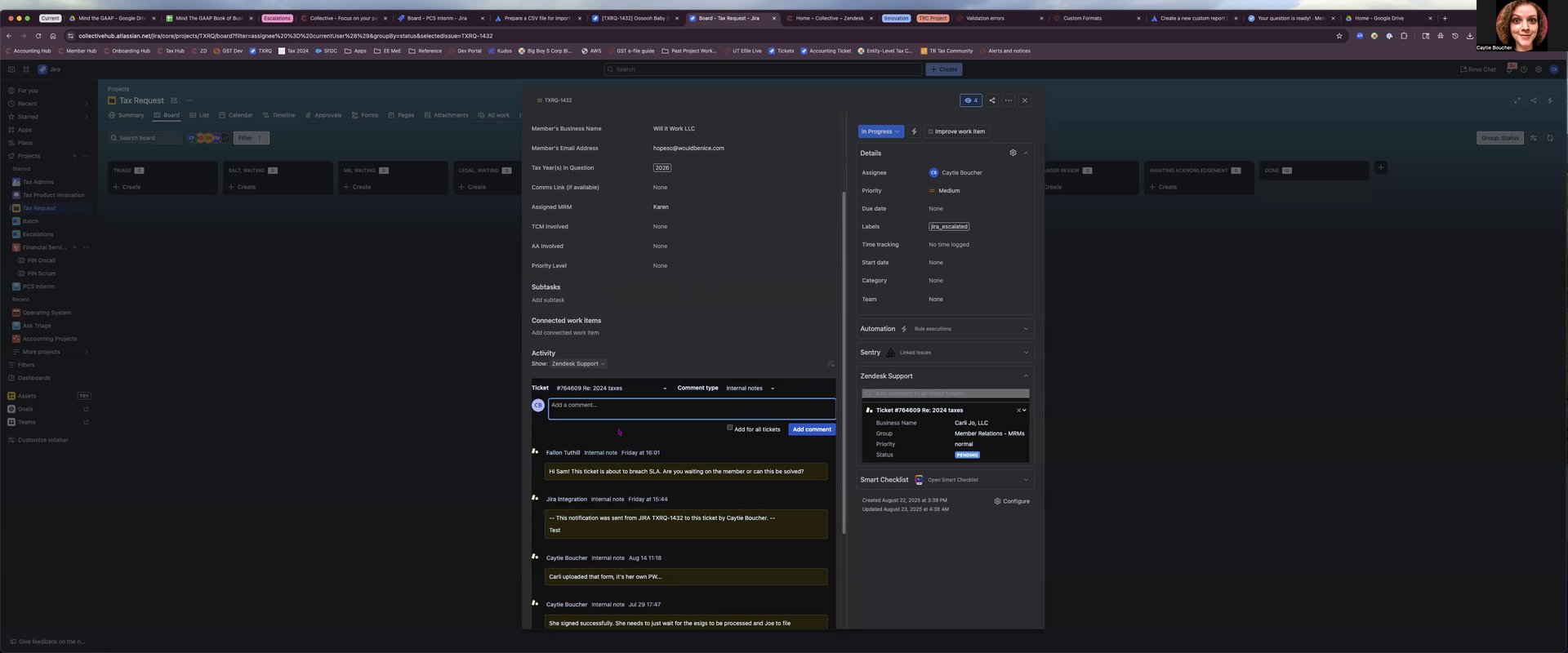Open the Escalations project in the sidebar
Image resolution: width=1568 pixels, height=653 pixels.
click(x=38, y=234)
